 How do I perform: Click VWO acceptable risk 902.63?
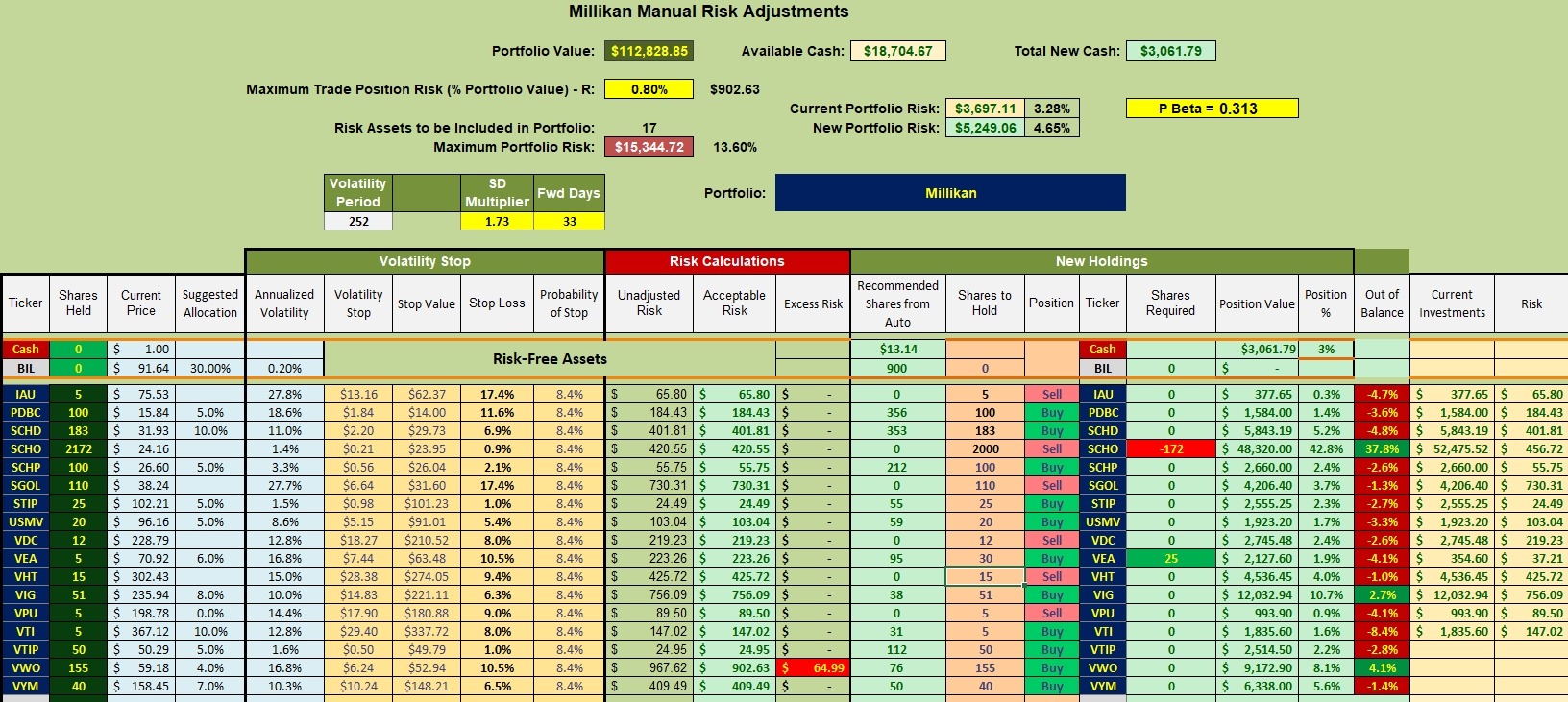pyautogui.click(x=735, y=667)
